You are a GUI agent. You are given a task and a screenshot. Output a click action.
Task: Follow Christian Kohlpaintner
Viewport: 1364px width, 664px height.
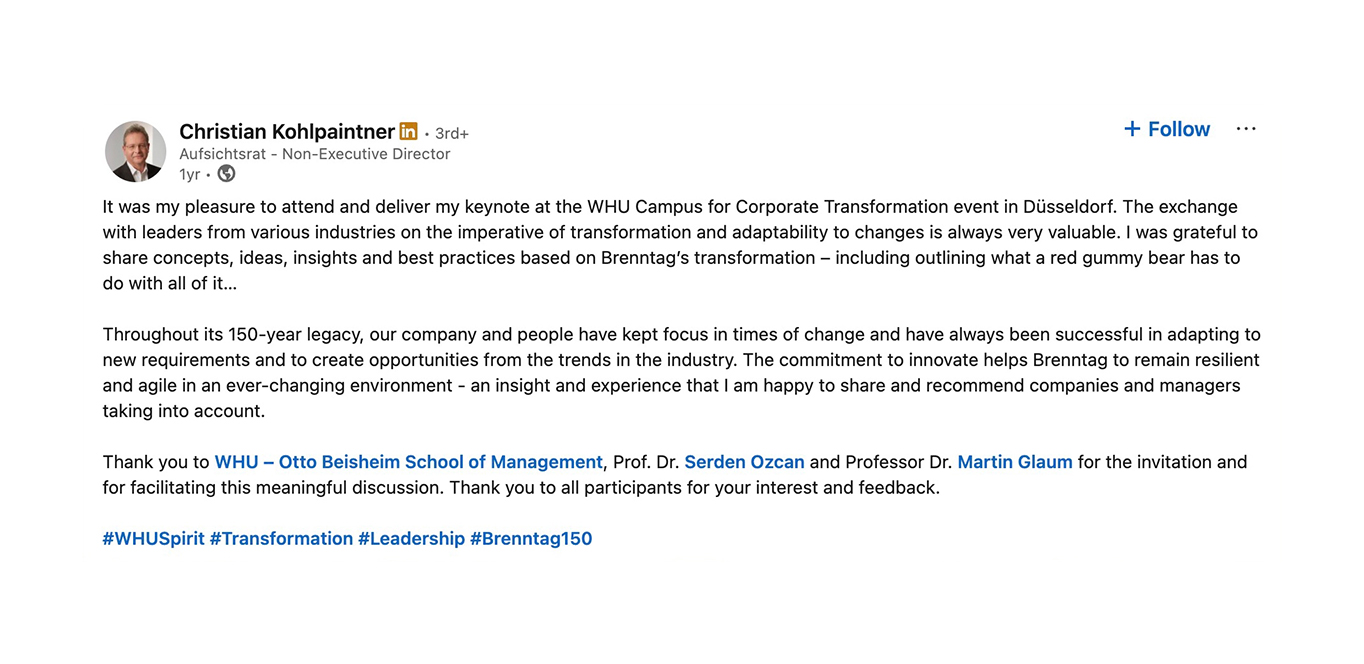[x=1178, y=129]
